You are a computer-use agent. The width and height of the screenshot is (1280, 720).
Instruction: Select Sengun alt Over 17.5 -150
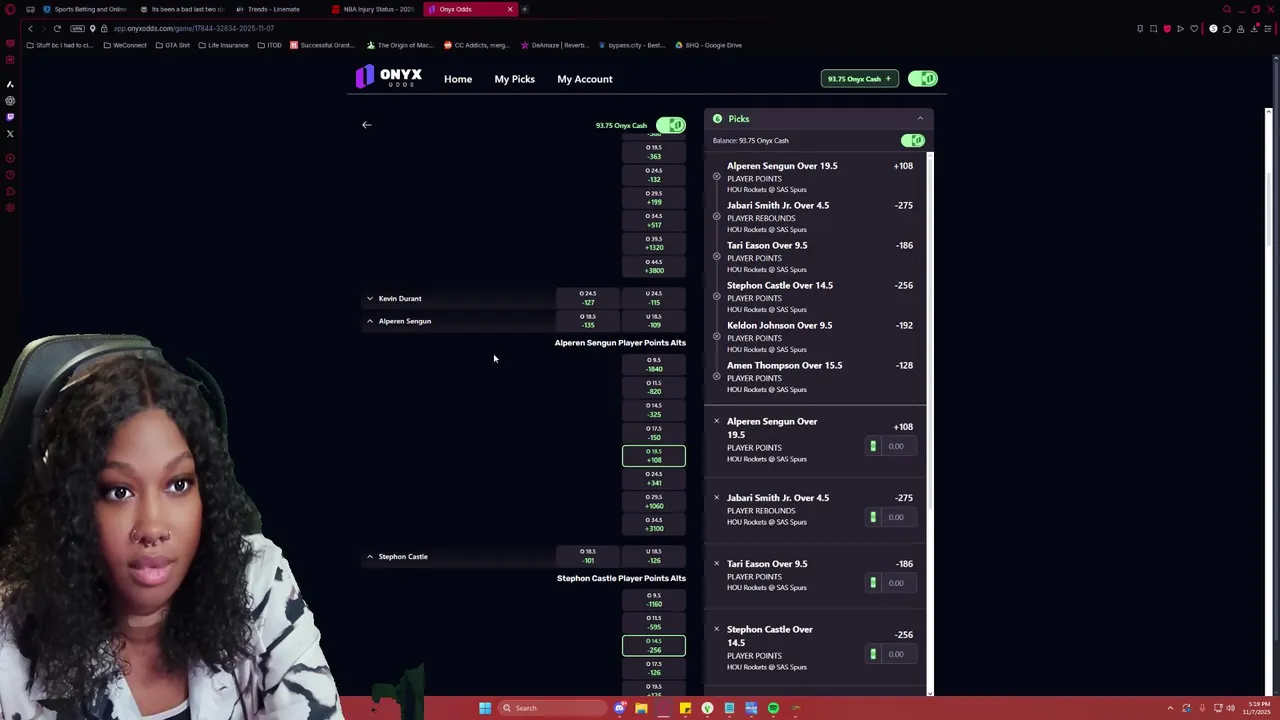tap(654, 433)
